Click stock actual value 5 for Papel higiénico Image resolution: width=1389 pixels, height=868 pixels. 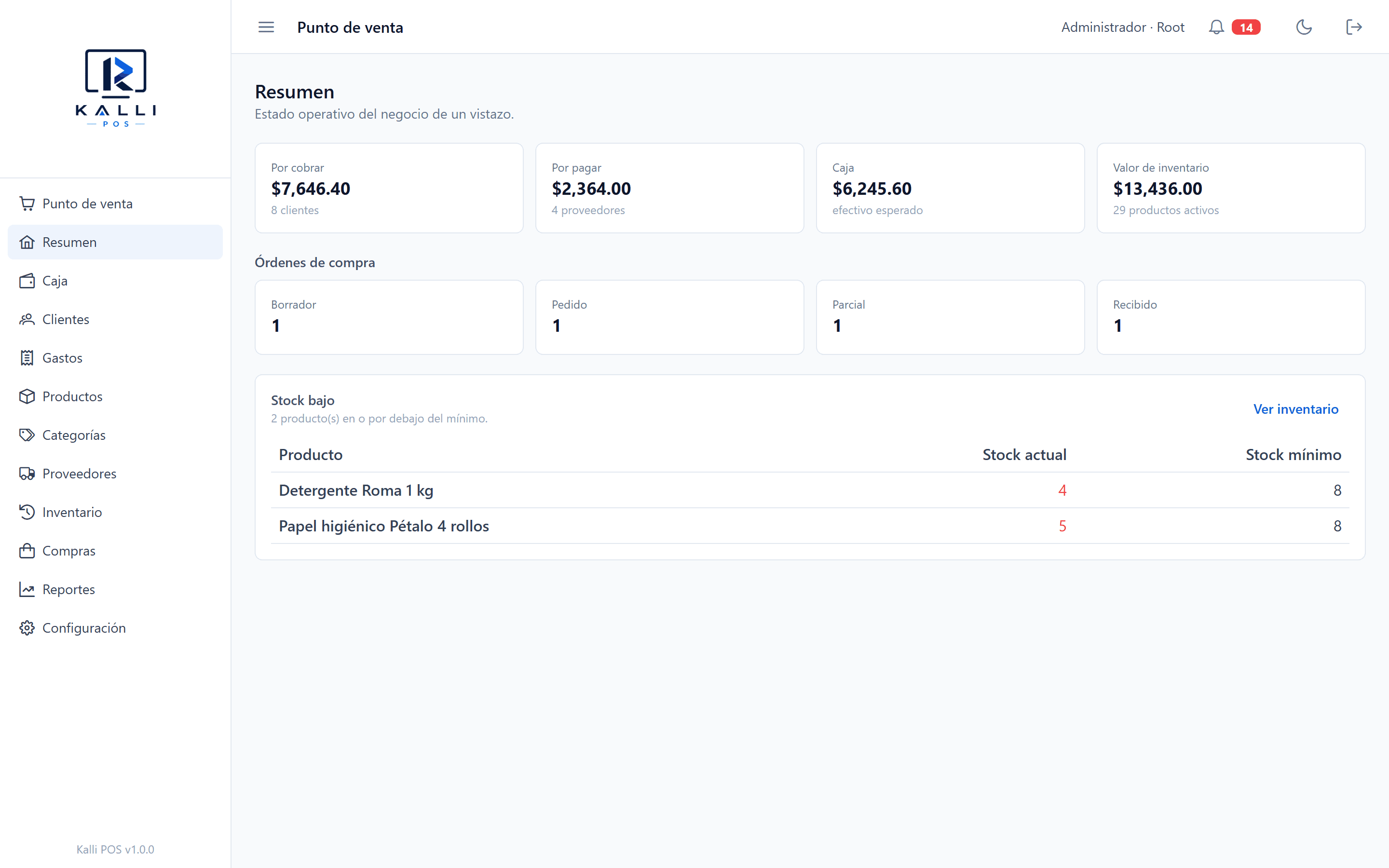[1062, 526]
